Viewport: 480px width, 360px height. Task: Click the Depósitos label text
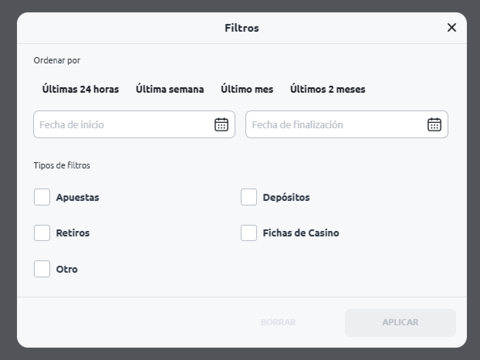tap(286, 197)
